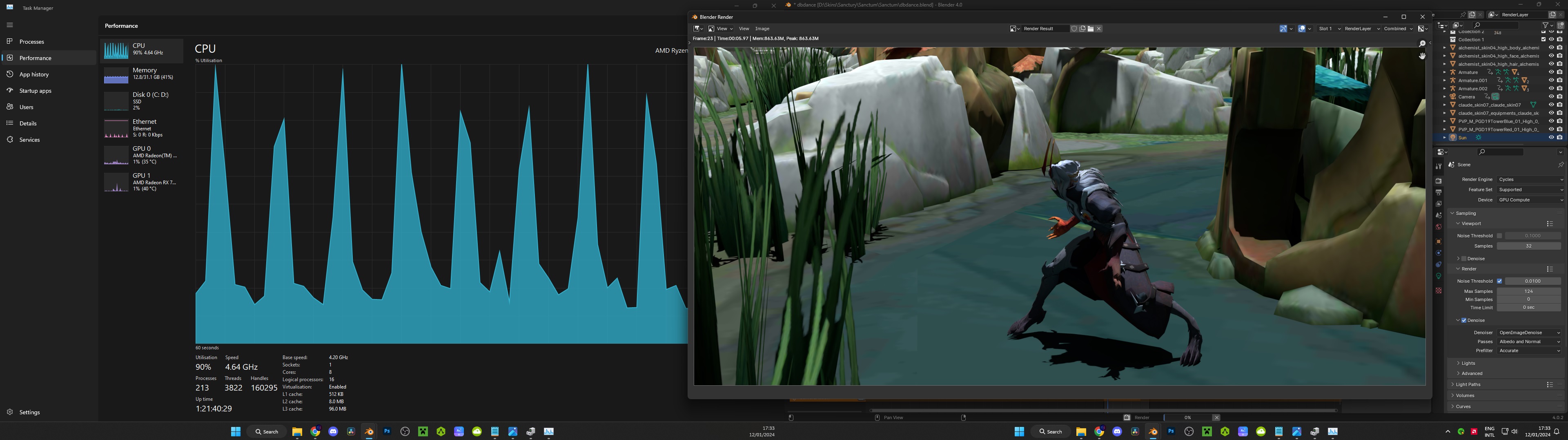Hide the Sun object with its eye icon
The height and width of the screenshot is (440, 1568).
(1551, 138)
